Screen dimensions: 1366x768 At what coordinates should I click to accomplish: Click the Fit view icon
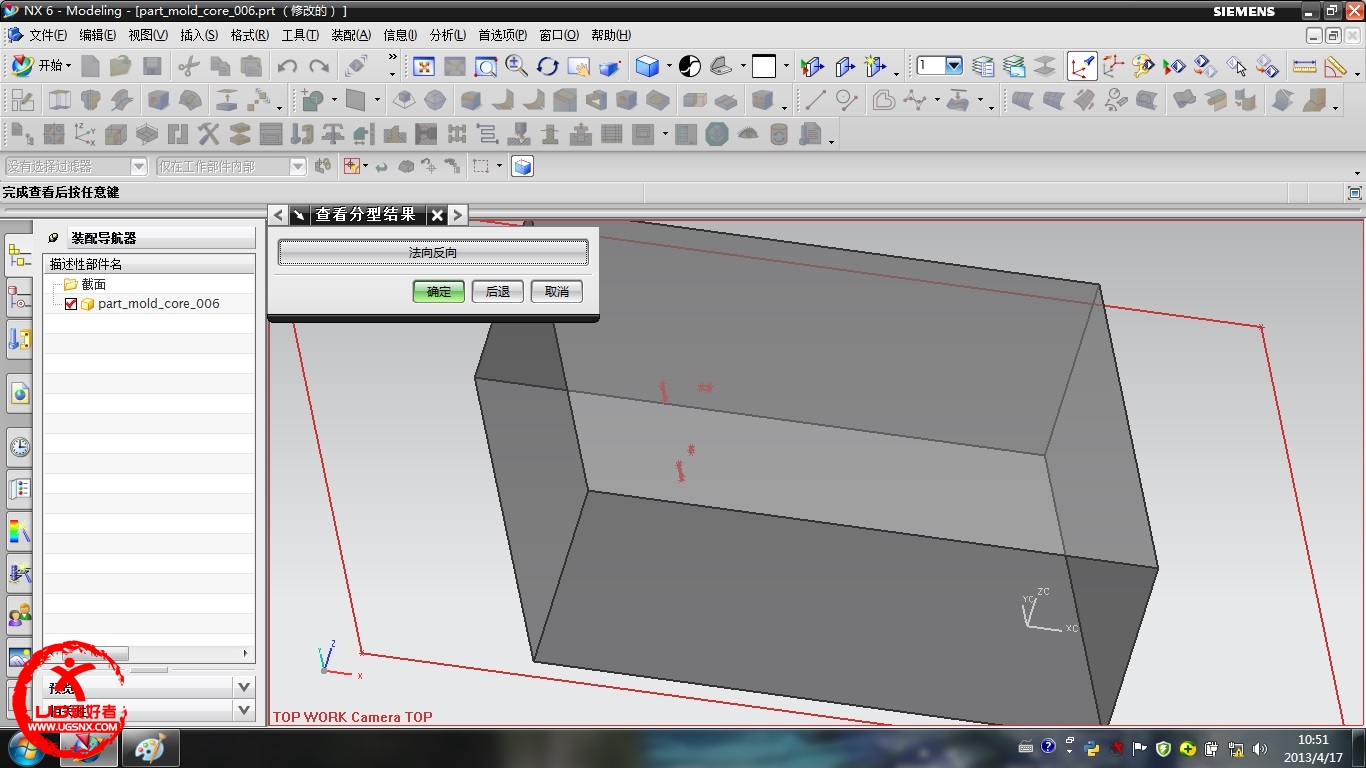tap(424, 67)
